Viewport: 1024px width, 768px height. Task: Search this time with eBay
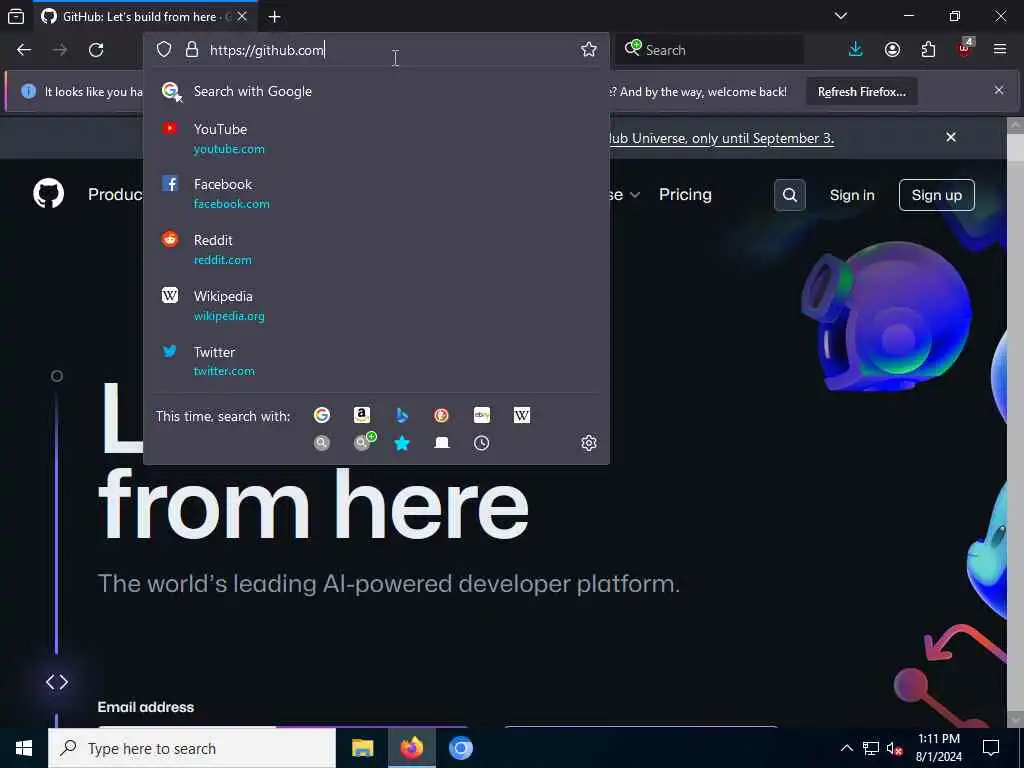[x=482, y=415]
